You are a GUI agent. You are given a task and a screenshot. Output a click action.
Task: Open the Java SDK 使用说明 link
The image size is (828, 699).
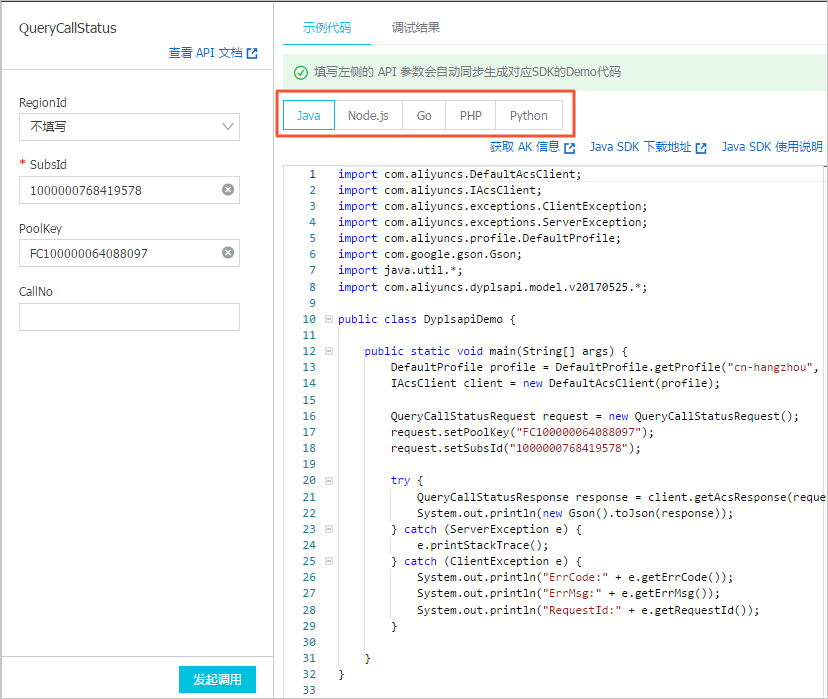click(772, 147)
